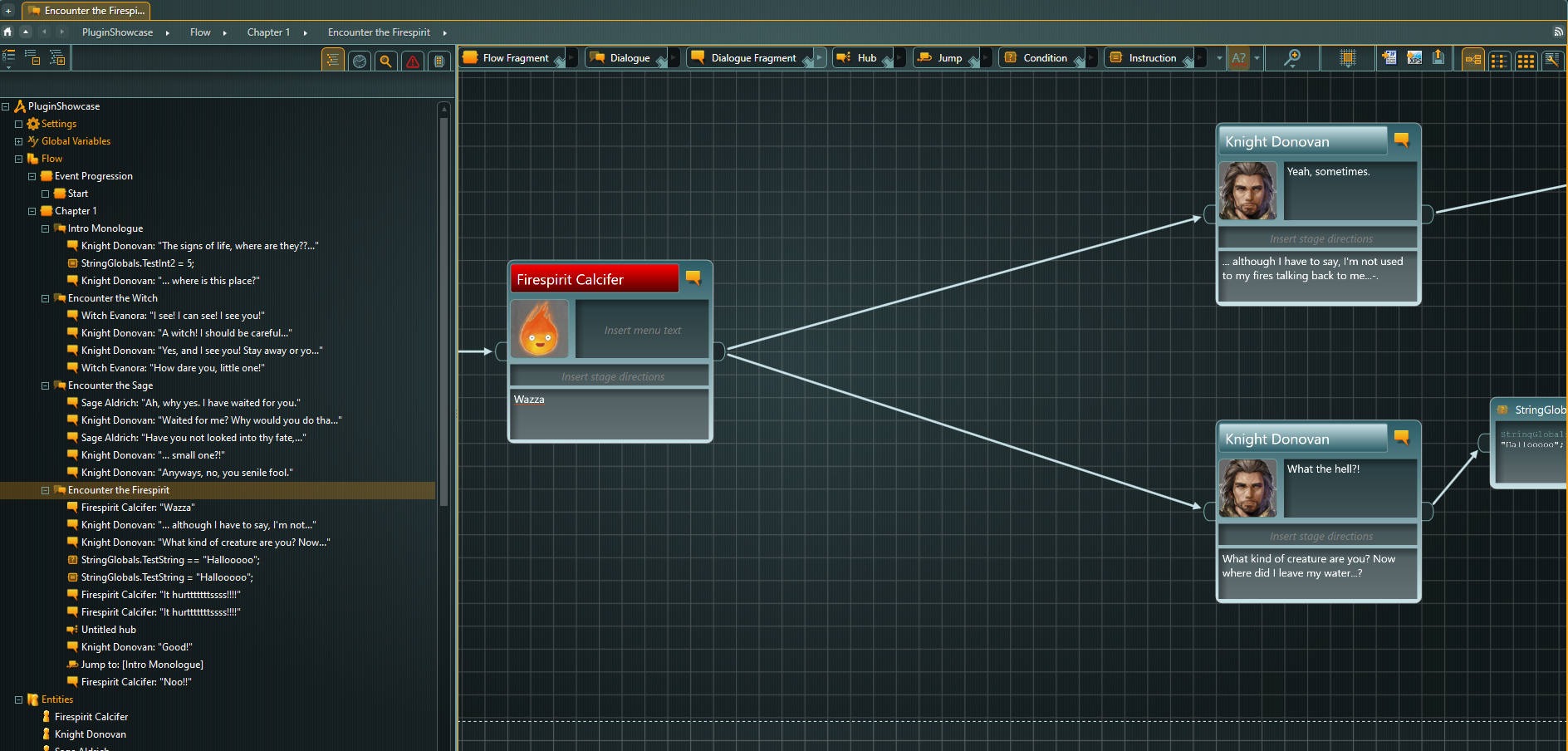Viewport: 1568px width, 751px height.
Task: Open the wrench property view icon
Action: click(x=1551, y=60)
